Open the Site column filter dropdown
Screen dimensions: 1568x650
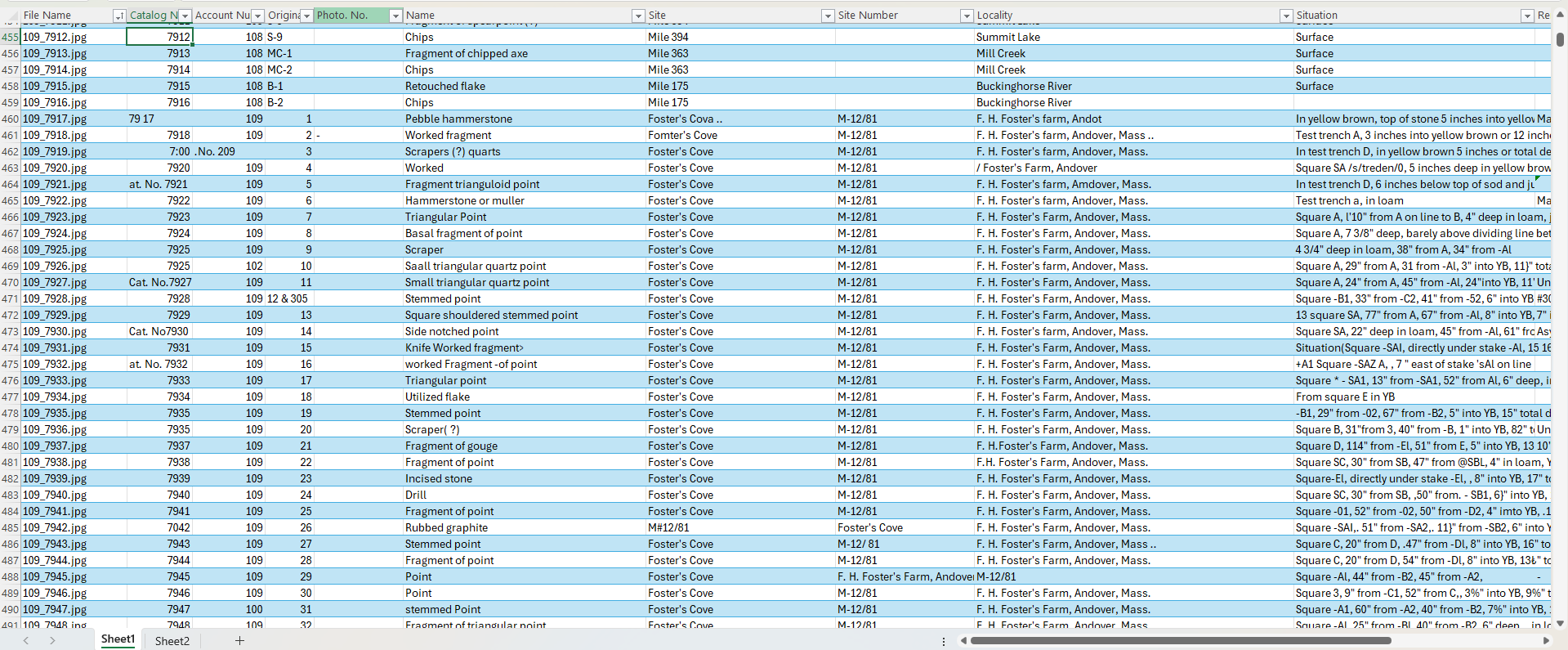(827, 16)
